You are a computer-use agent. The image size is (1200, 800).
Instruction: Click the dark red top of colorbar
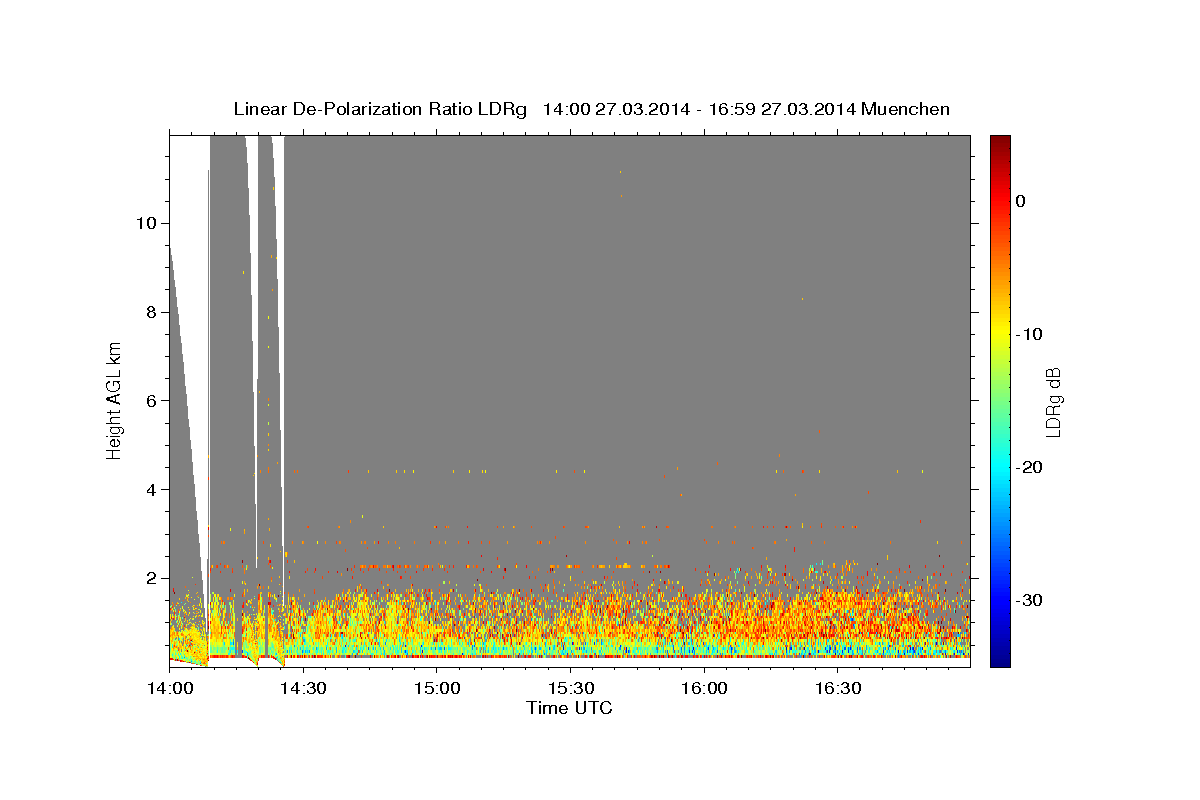[x=1000, y=142]
